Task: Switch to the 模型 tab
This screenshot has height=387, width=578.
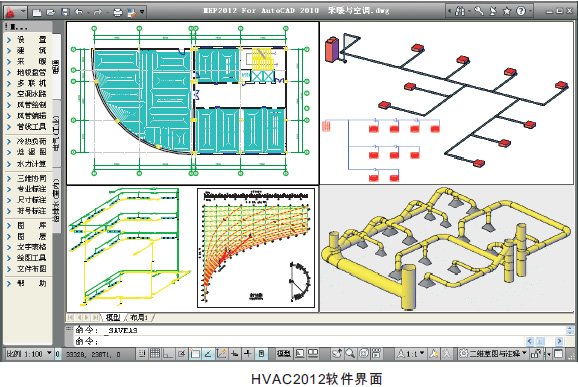Action: click(112, 317)
